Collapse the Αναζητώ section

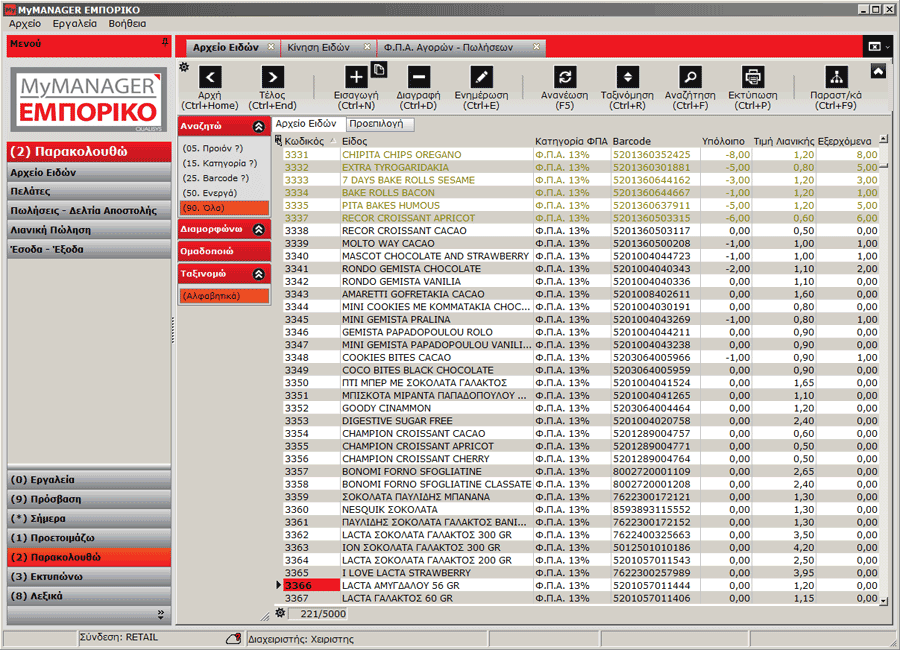259,126
